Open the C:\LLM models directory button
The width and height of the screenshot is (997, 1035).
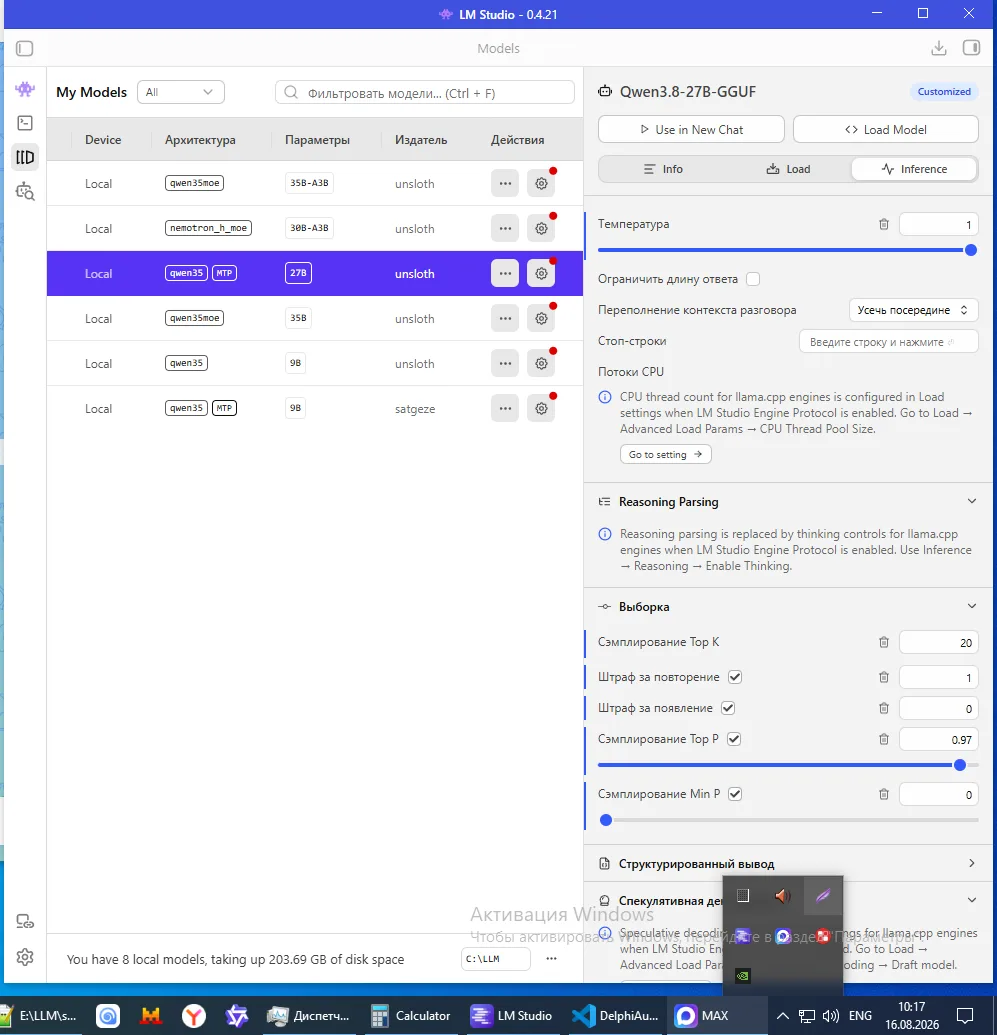(495, 958)
